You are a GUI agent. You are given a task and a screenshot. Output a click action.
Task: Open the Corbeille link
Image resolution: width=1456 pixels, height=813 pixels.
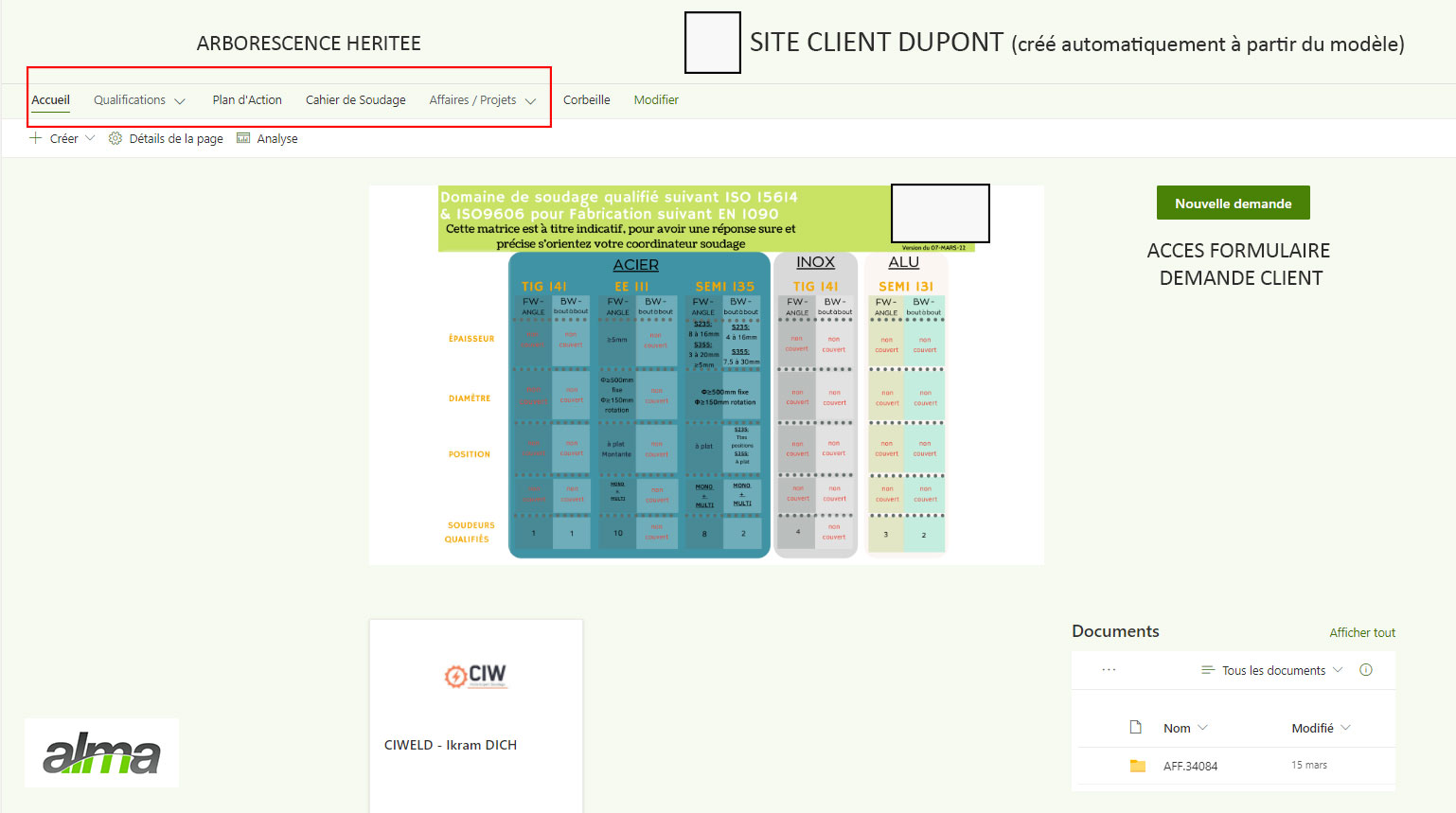pyautogui.click(x=587, y=100)
